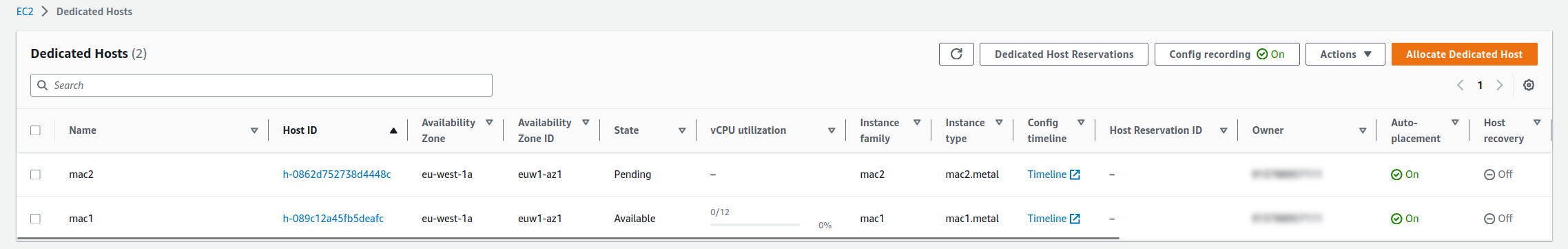This screenshot has height=249, width=1568.
Task: Go to previous page arrow
Action: click(x=1461, y=86)
